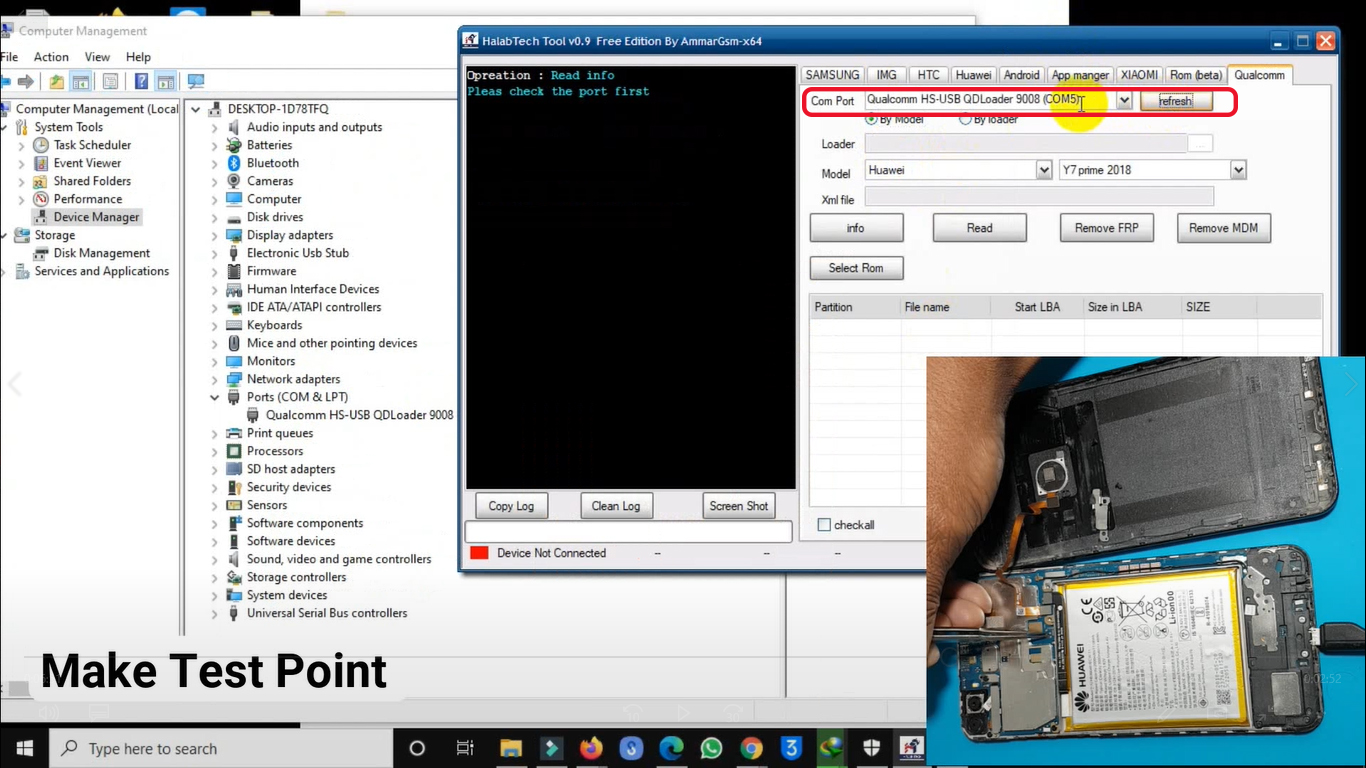
Task: Switch to the SAMSUNG tab
Action: pos(832,75)
